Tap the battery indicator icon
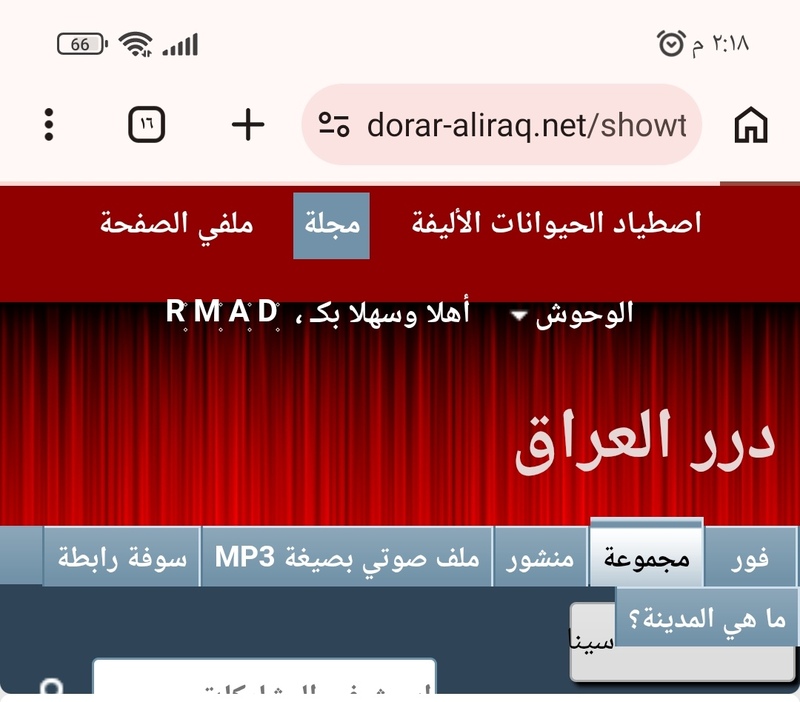Image resolution: width=800 pixels, height=702 pixels. pyautogui.click(x=82, y=44)
